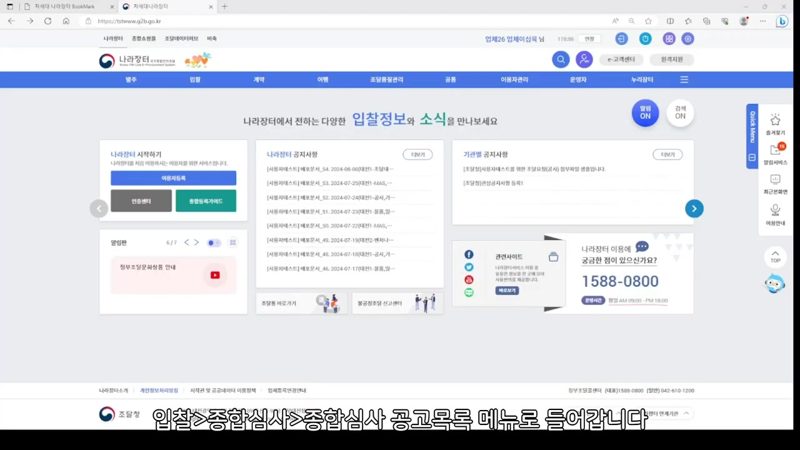This screenshot has width=800, height=450.
Task: Show next 알림판 item arrow
Action: (196, 242)
